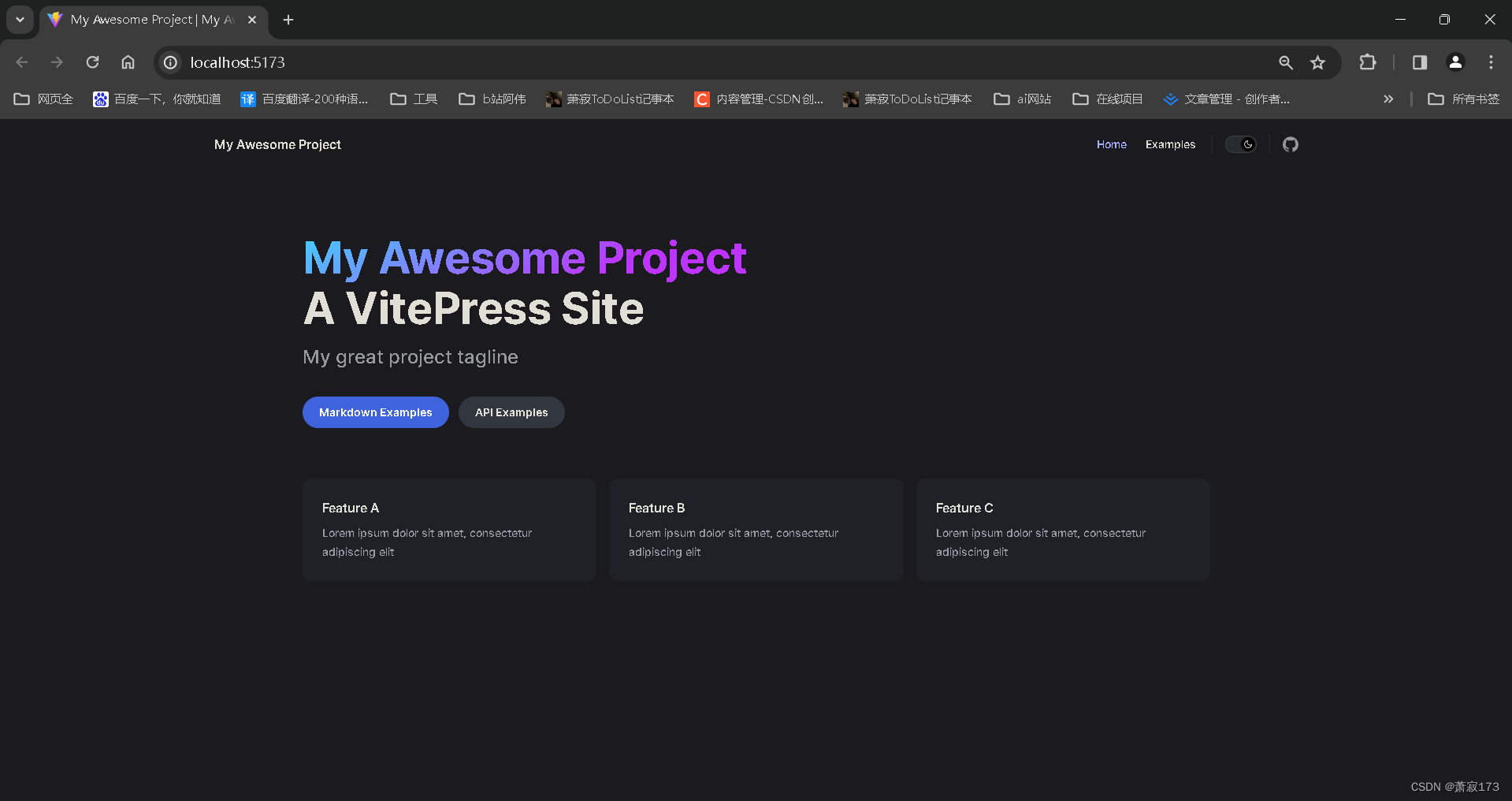Open the user profile icon
Viewport: 1512px width, 801px height.
point(1455,62)
